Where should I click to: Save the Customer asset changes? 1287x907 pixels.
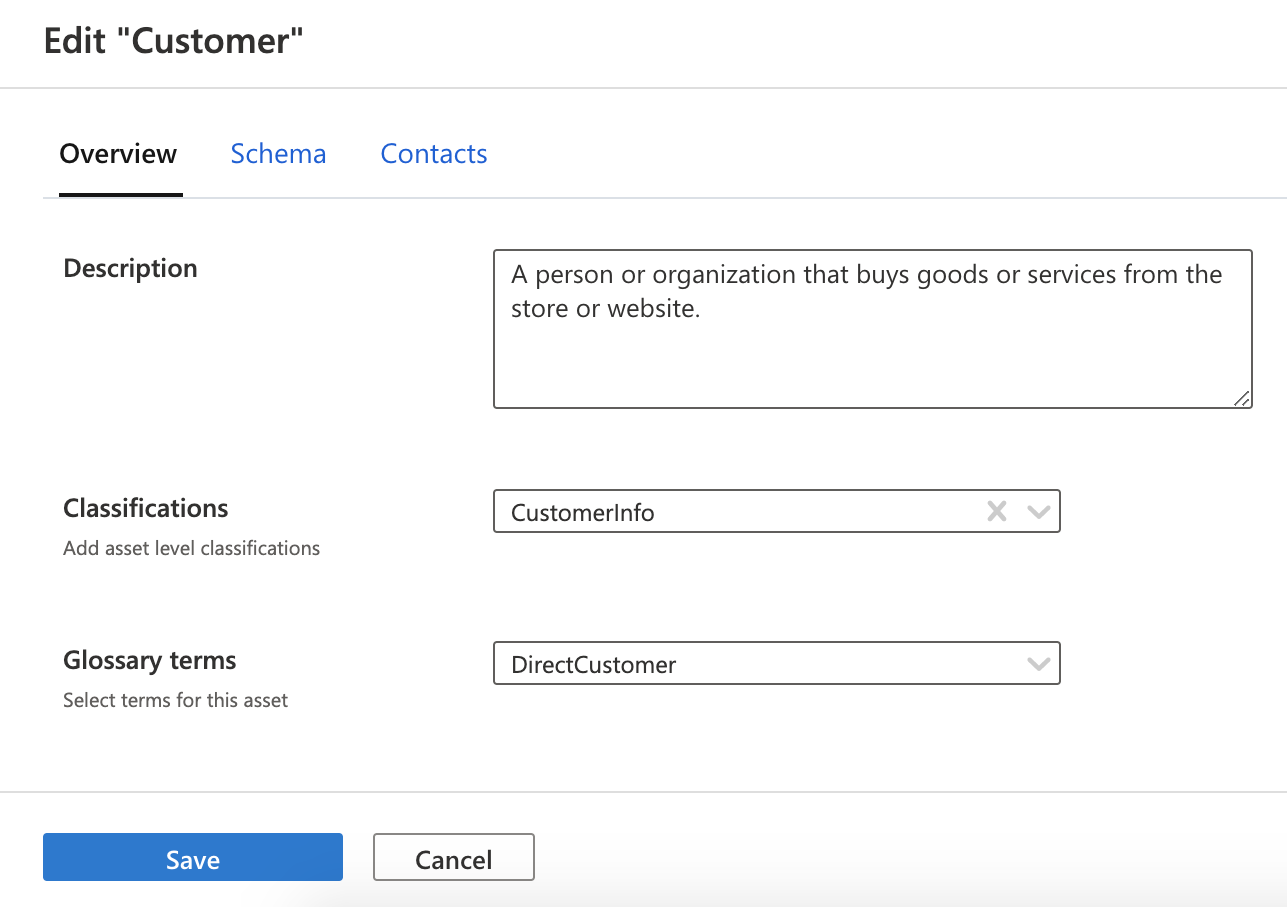coord(193,858)
